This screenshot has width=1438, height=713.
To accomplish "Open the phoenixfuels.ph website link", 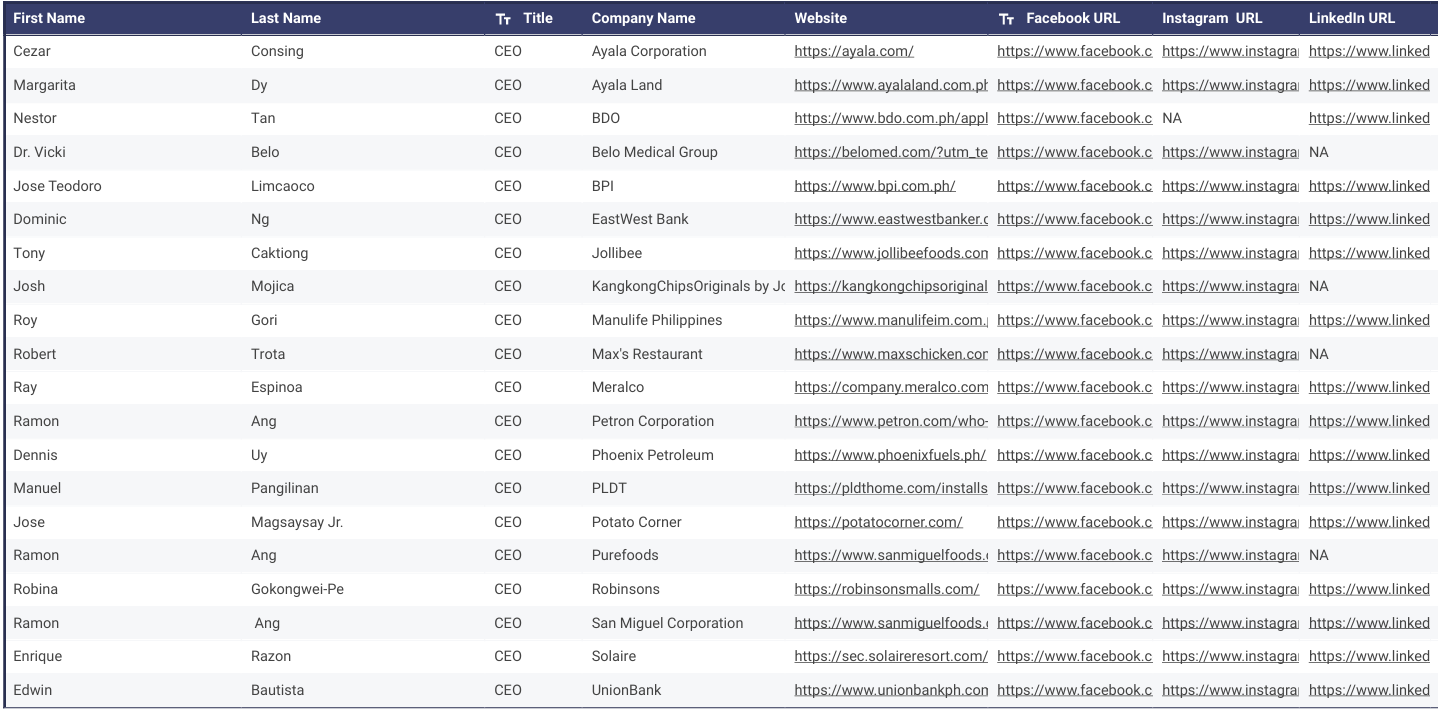I will (890, 455).
